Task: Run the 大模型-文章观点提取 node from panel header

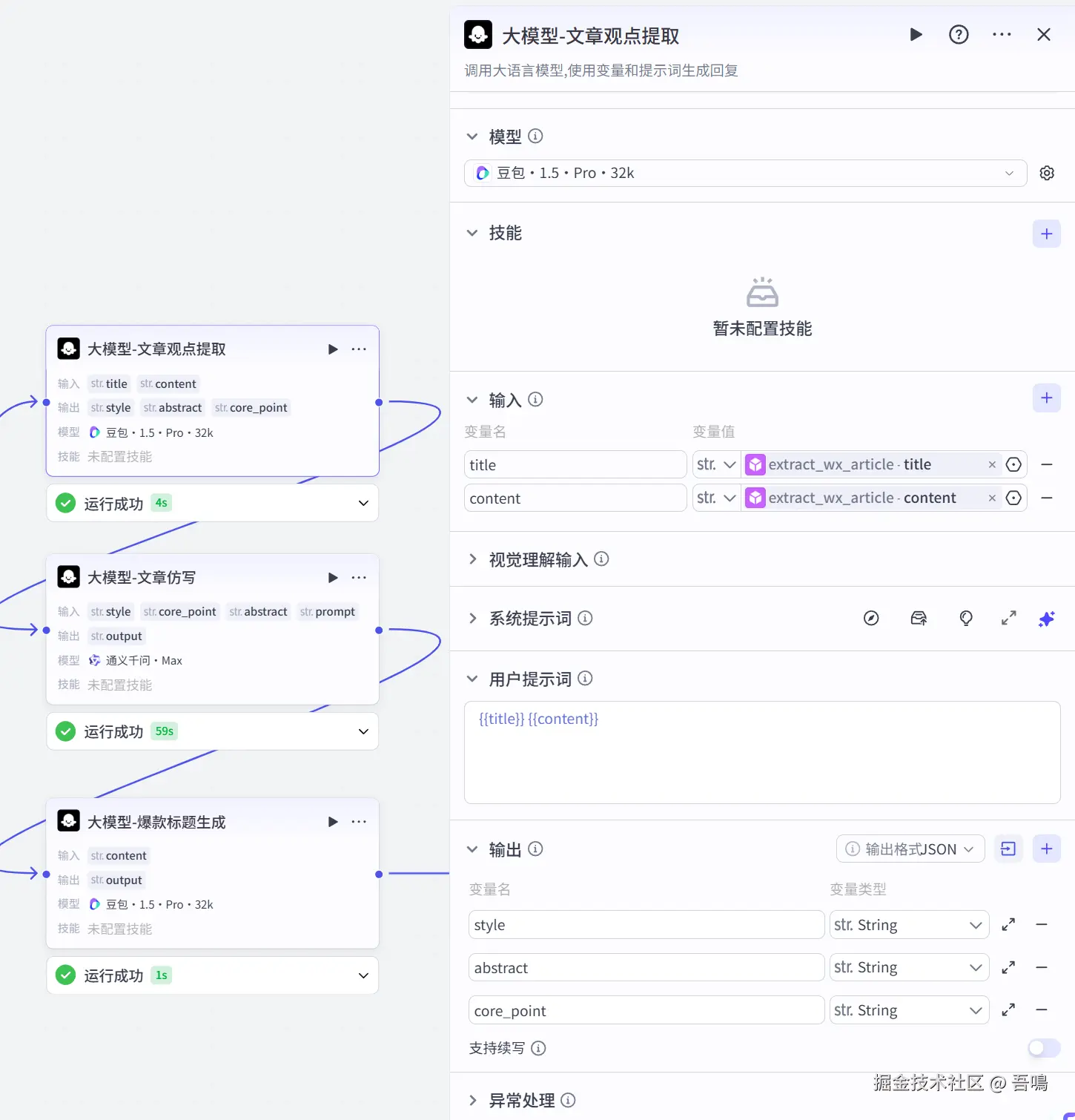Action: tap(916, 34)
